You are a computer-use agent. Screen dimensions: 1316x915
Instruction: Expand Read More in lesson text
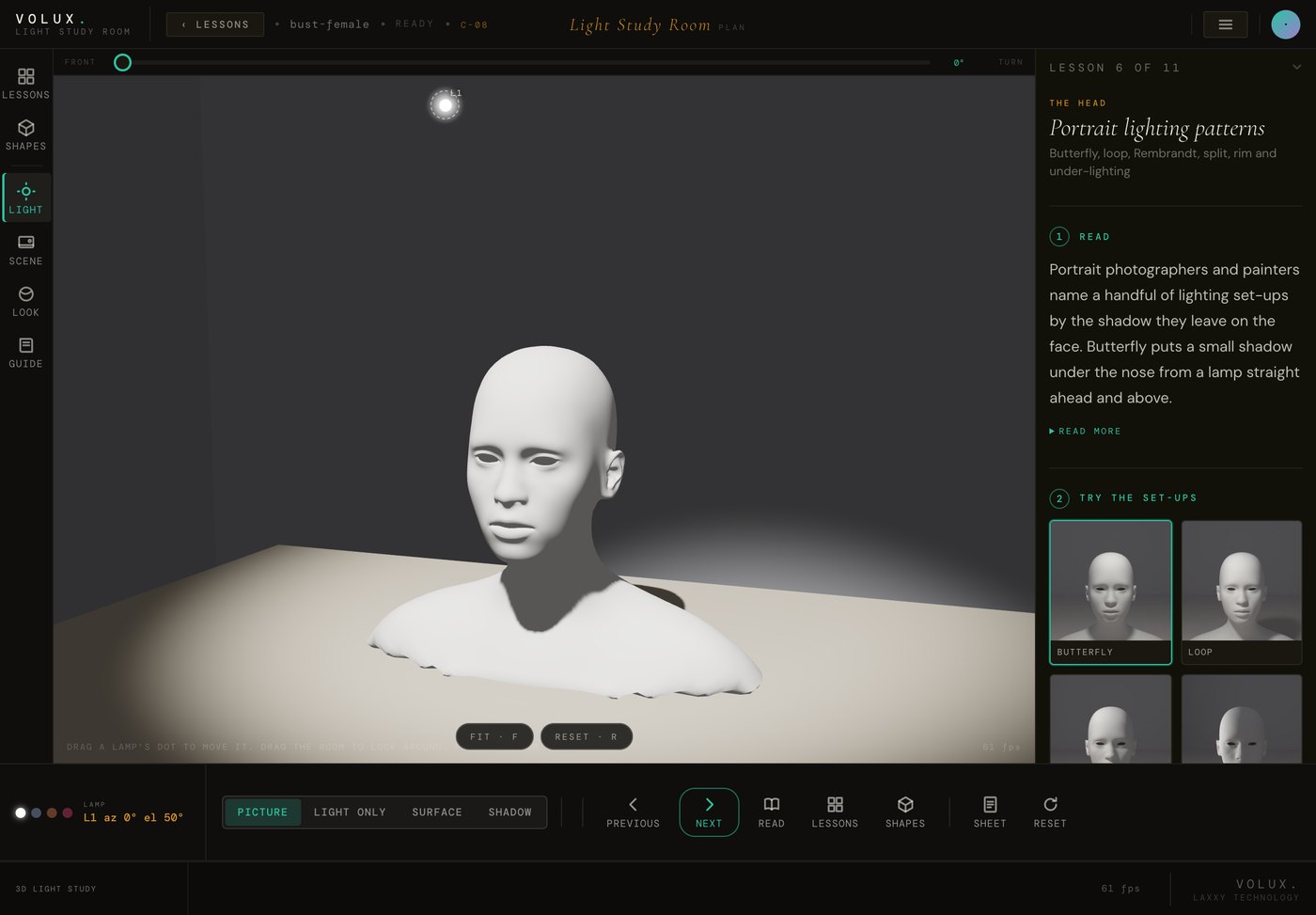pos(1085,432)
